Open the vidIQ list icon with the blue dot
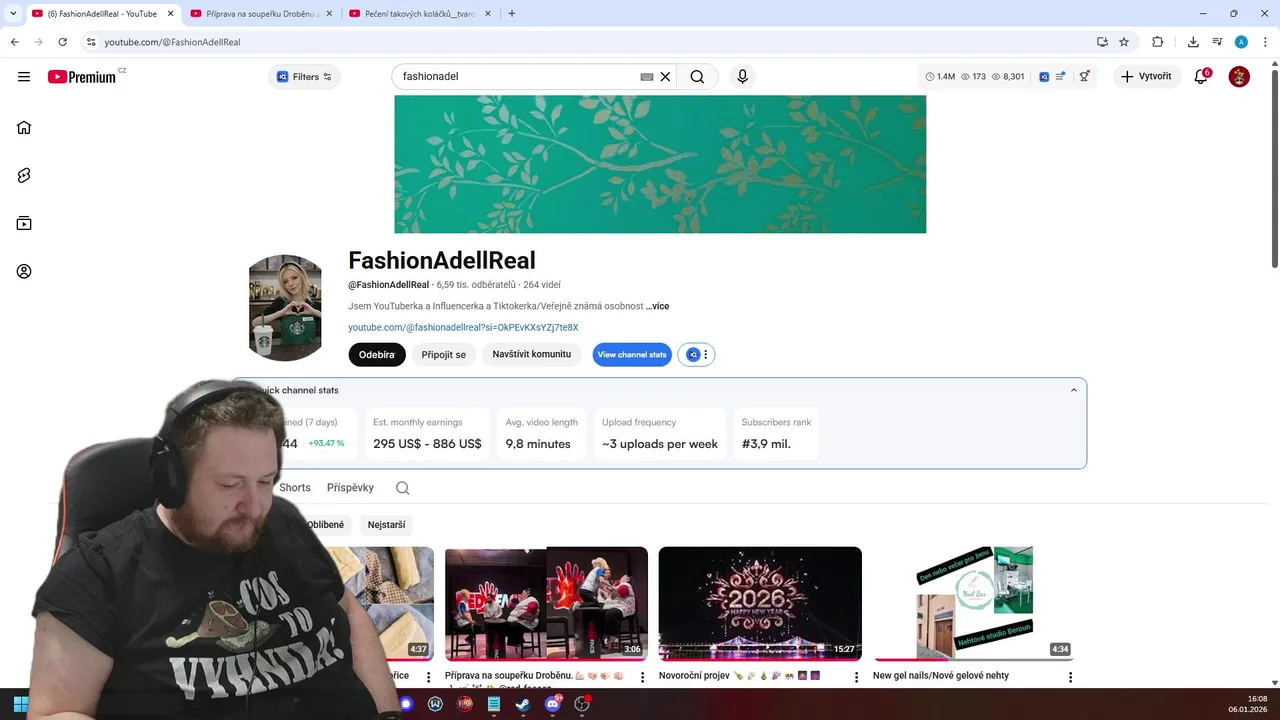The width and height of the screenshot is (1280, 720). [x=1060, y=77]
